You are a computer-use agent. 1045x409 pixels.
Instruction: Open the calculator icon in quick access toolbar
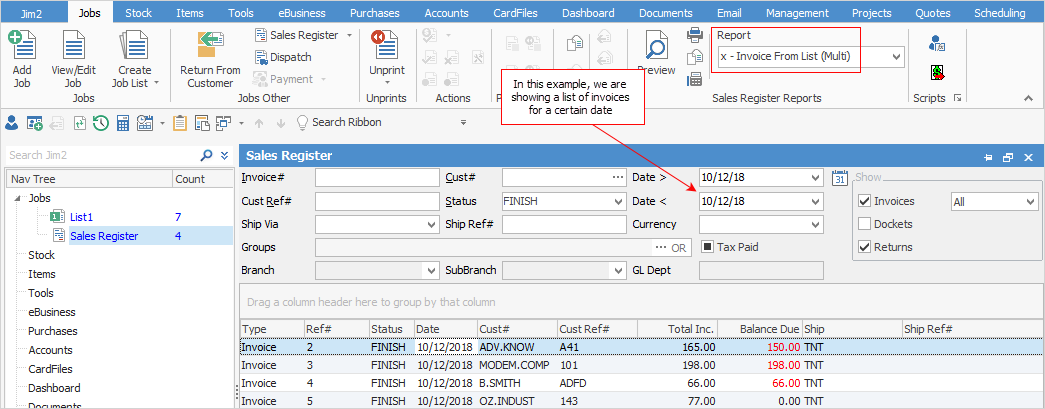coord(123,123)
